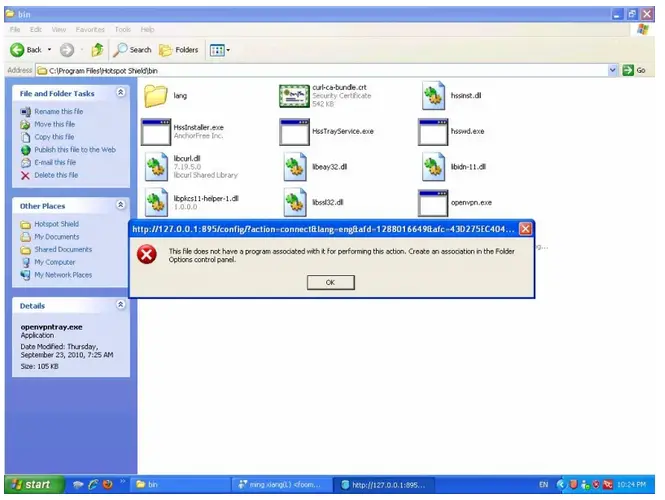Select the openvpn.exe file icon
The height and width of the screenshot is (500, 665).
click(x=432, y=202)
